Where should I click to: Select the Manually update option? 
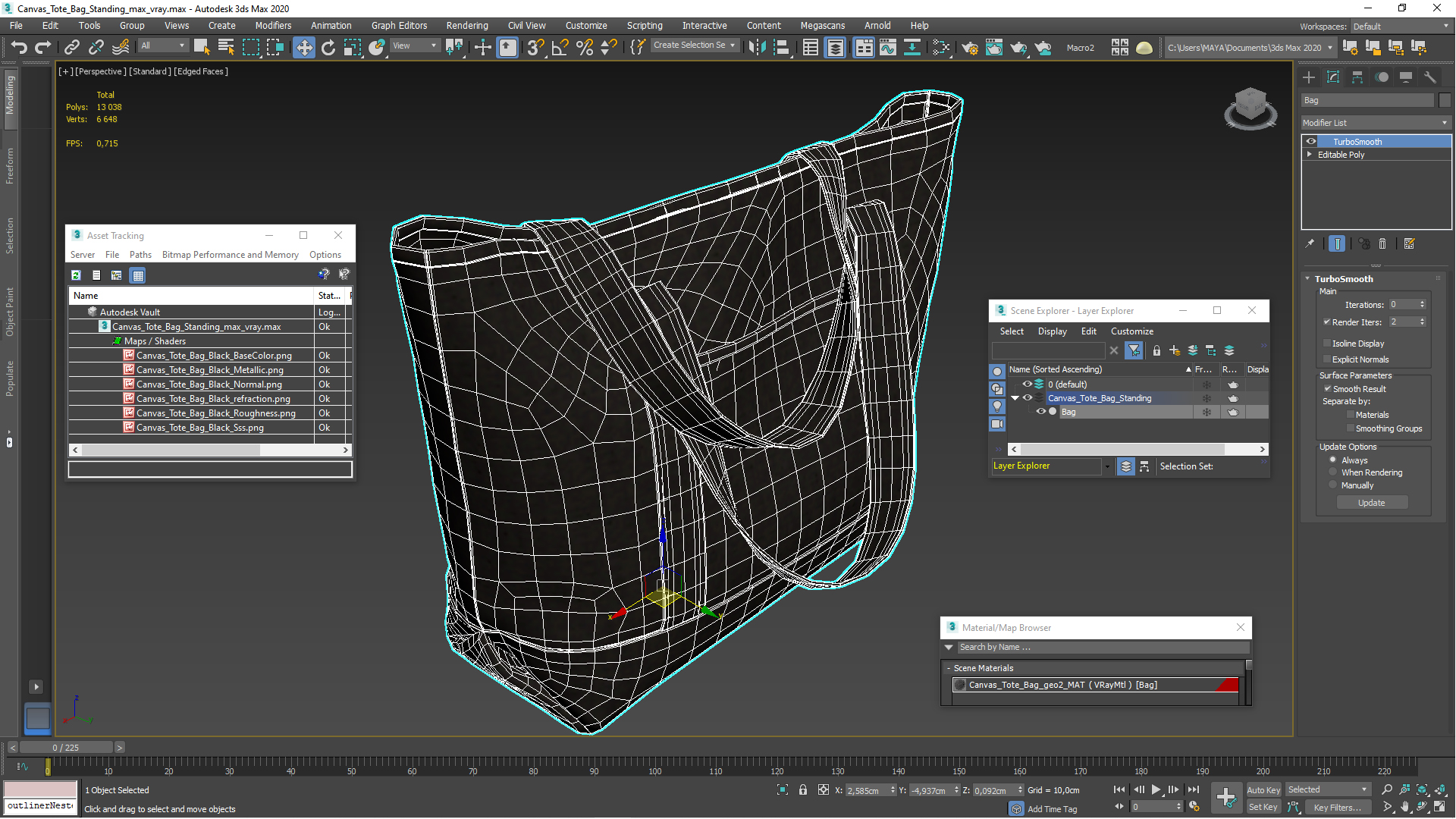point(1332,485)
